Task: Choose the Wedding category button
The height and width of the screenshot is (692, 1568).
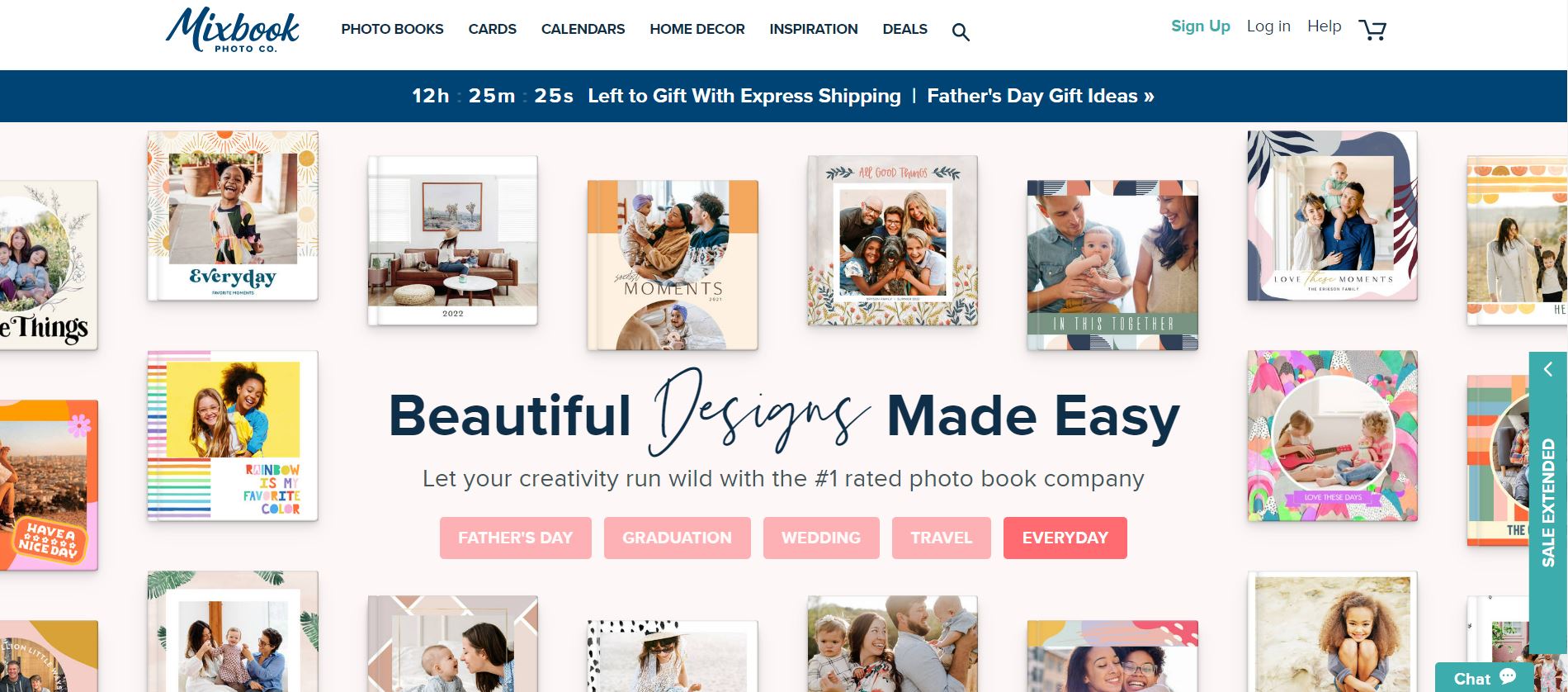Action: coord(821,538)
